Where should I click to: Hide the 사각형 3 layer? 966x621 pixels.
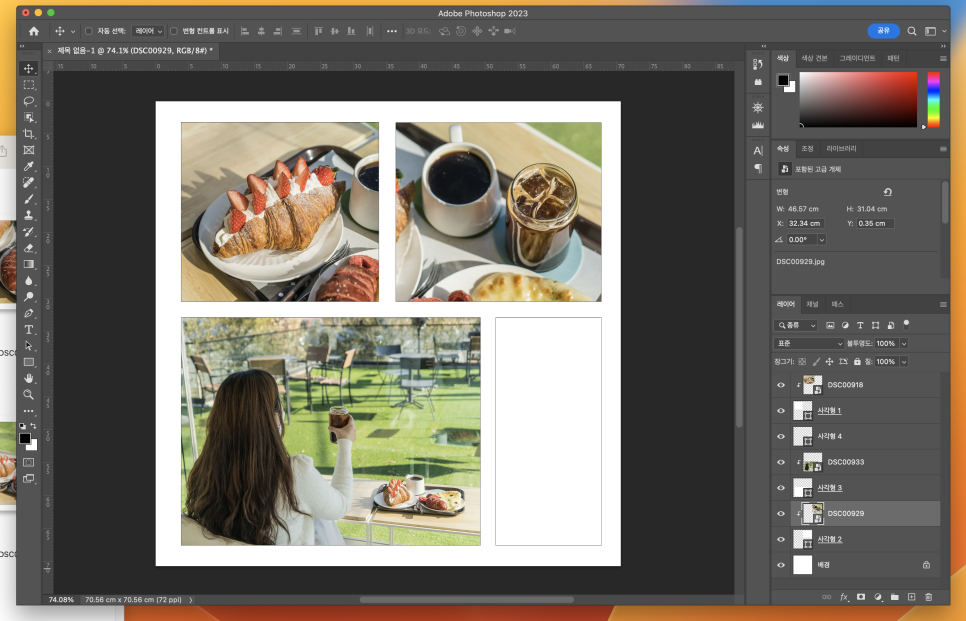tap(781, 488)
